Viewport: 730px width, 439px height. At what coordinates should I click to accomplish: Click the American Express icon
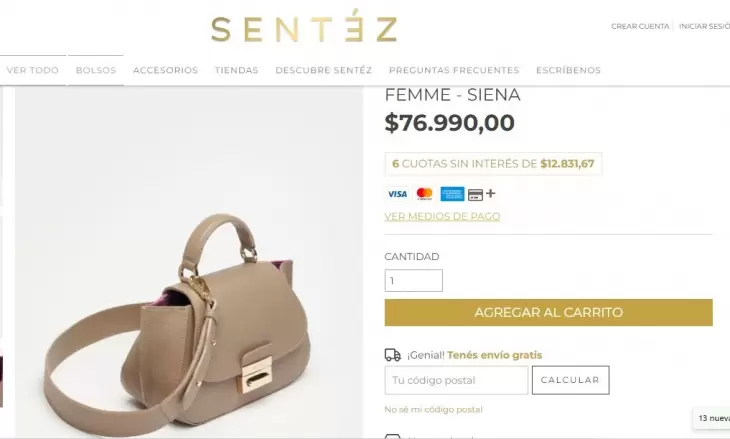[x=452, y=194]
